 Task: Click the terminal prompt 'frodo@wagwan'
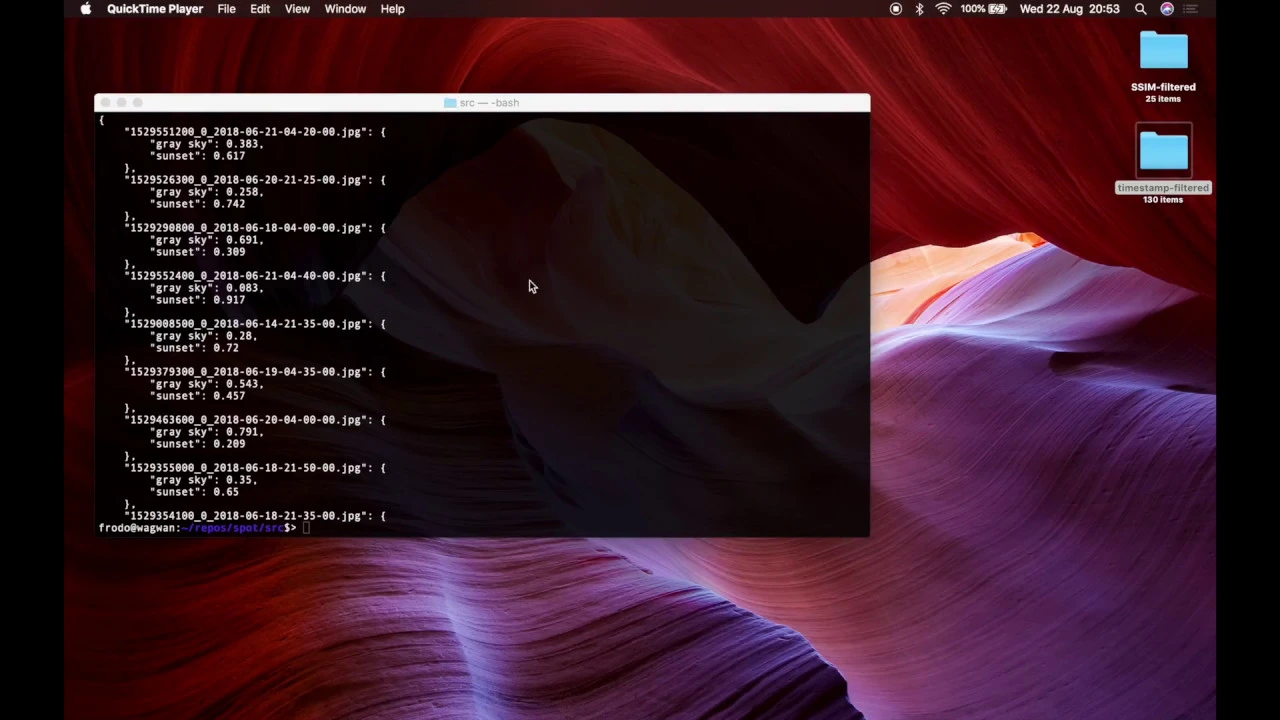(138, 528)
